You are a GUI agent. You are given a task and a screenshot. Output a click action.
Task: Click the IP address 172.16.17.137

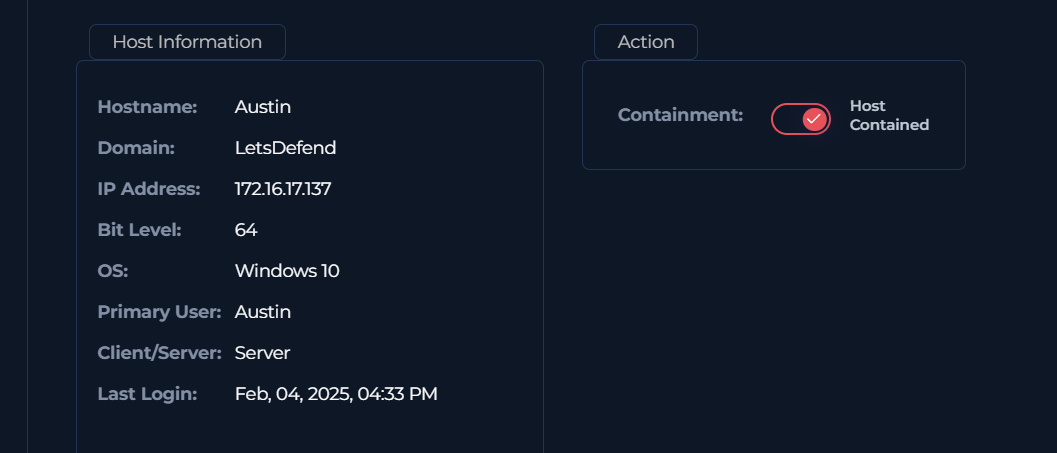[x=283, y=189]
